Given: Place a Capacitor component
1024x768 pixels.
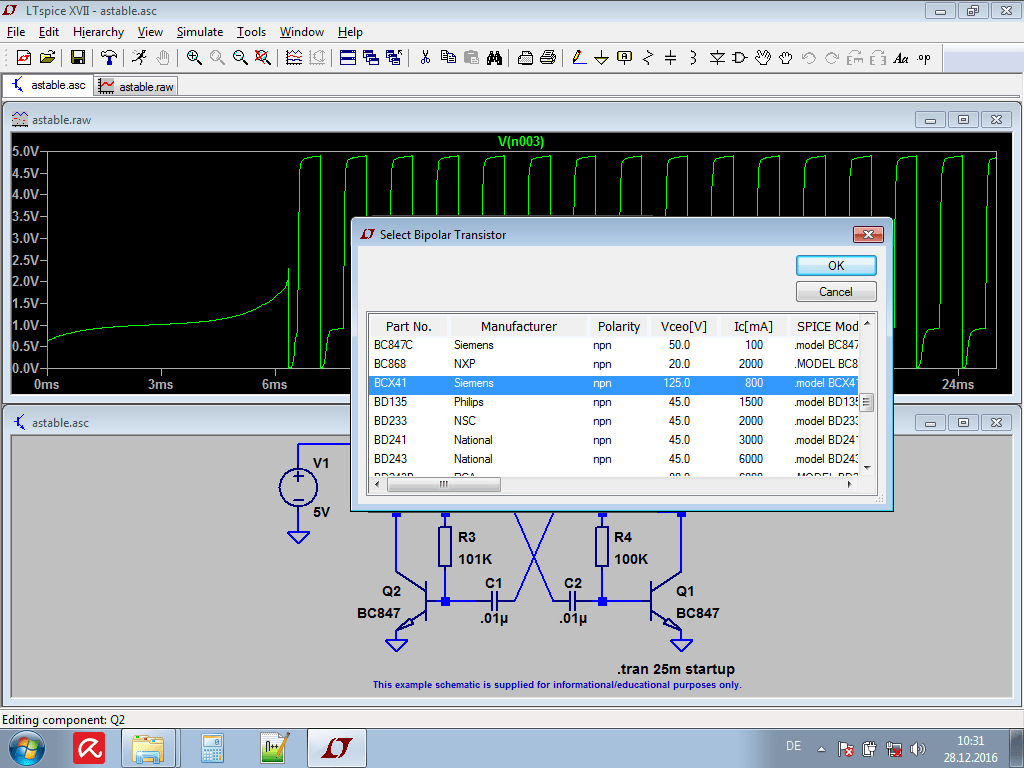Looking at the screenshot, I should tap(669, 58).
